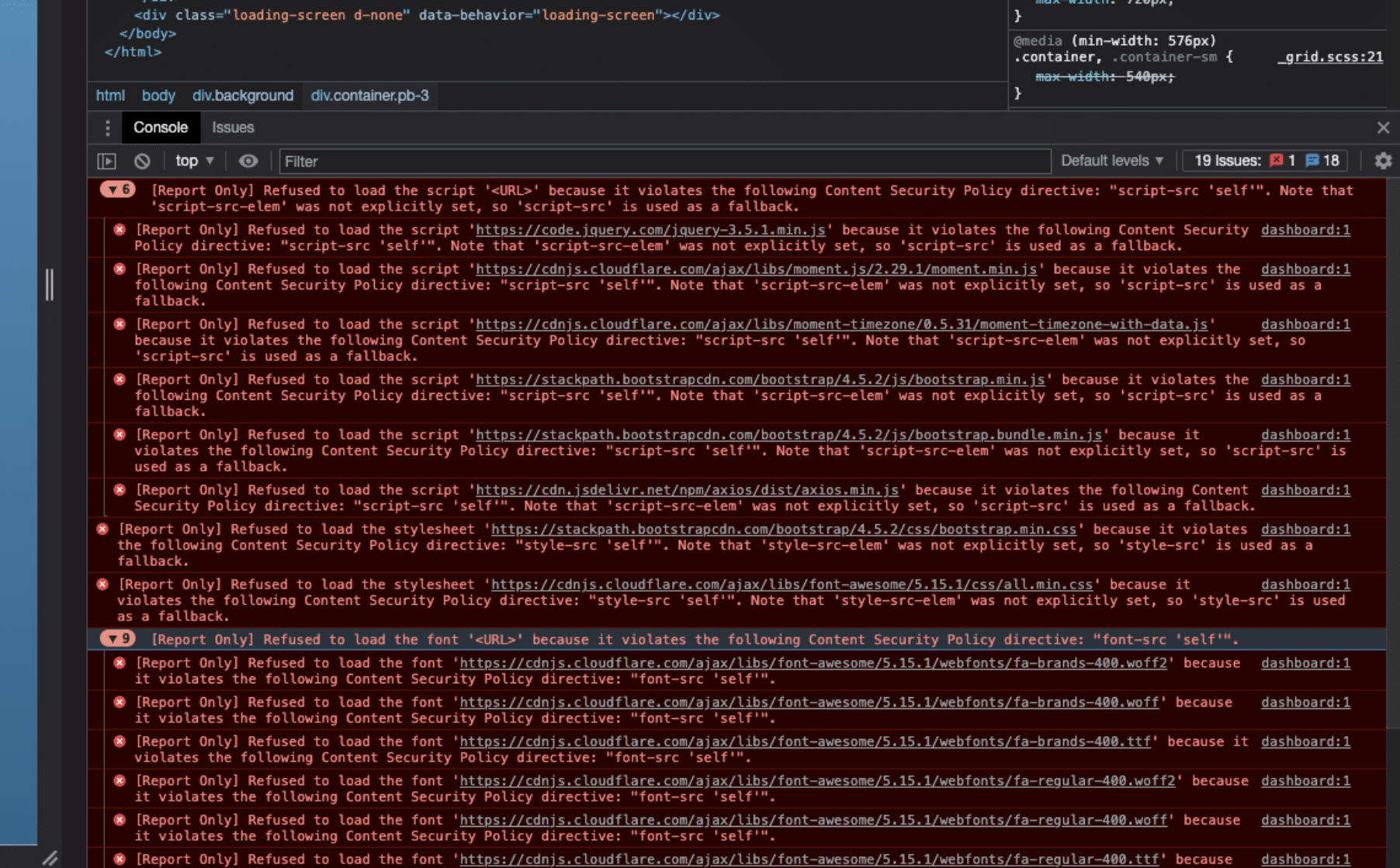Open the bootstrap.min.css URL
The image size is (1400, 868).
[784, 529]
